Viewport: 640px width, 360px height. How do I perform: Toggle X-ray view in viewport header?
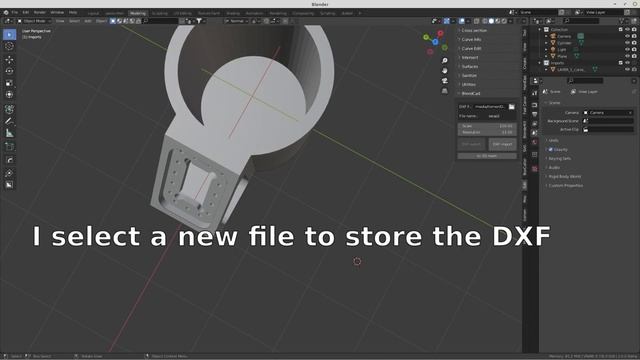click(x=476, y=21)
